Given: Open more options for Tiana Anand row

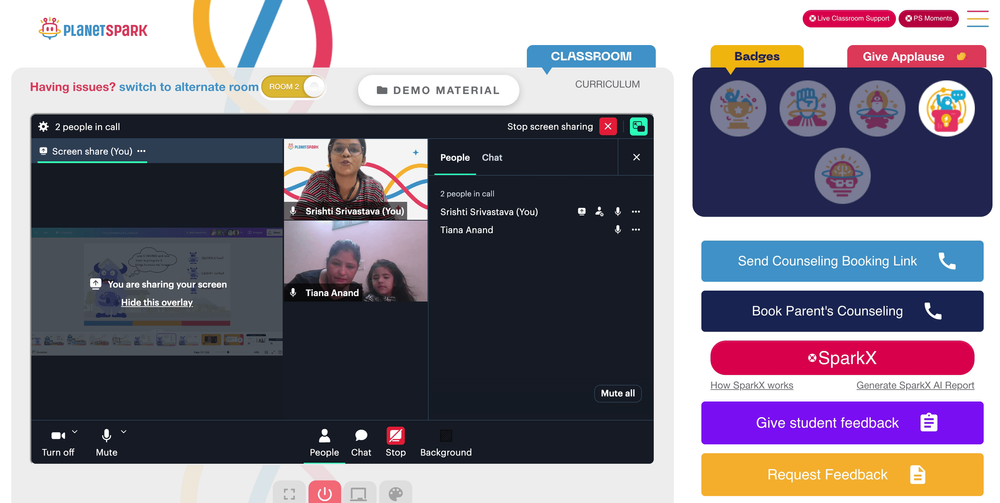Looking at the screenshot, I should tap(636, 230).
